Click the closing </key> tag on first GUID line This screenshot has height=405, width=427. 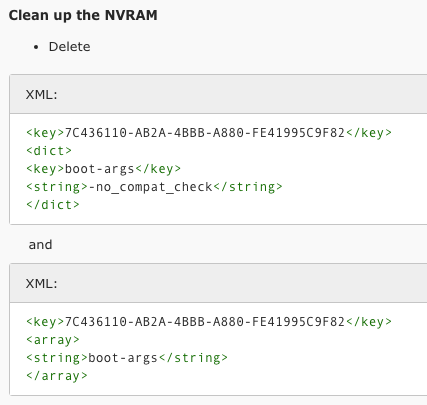click(x=369, y=133)
